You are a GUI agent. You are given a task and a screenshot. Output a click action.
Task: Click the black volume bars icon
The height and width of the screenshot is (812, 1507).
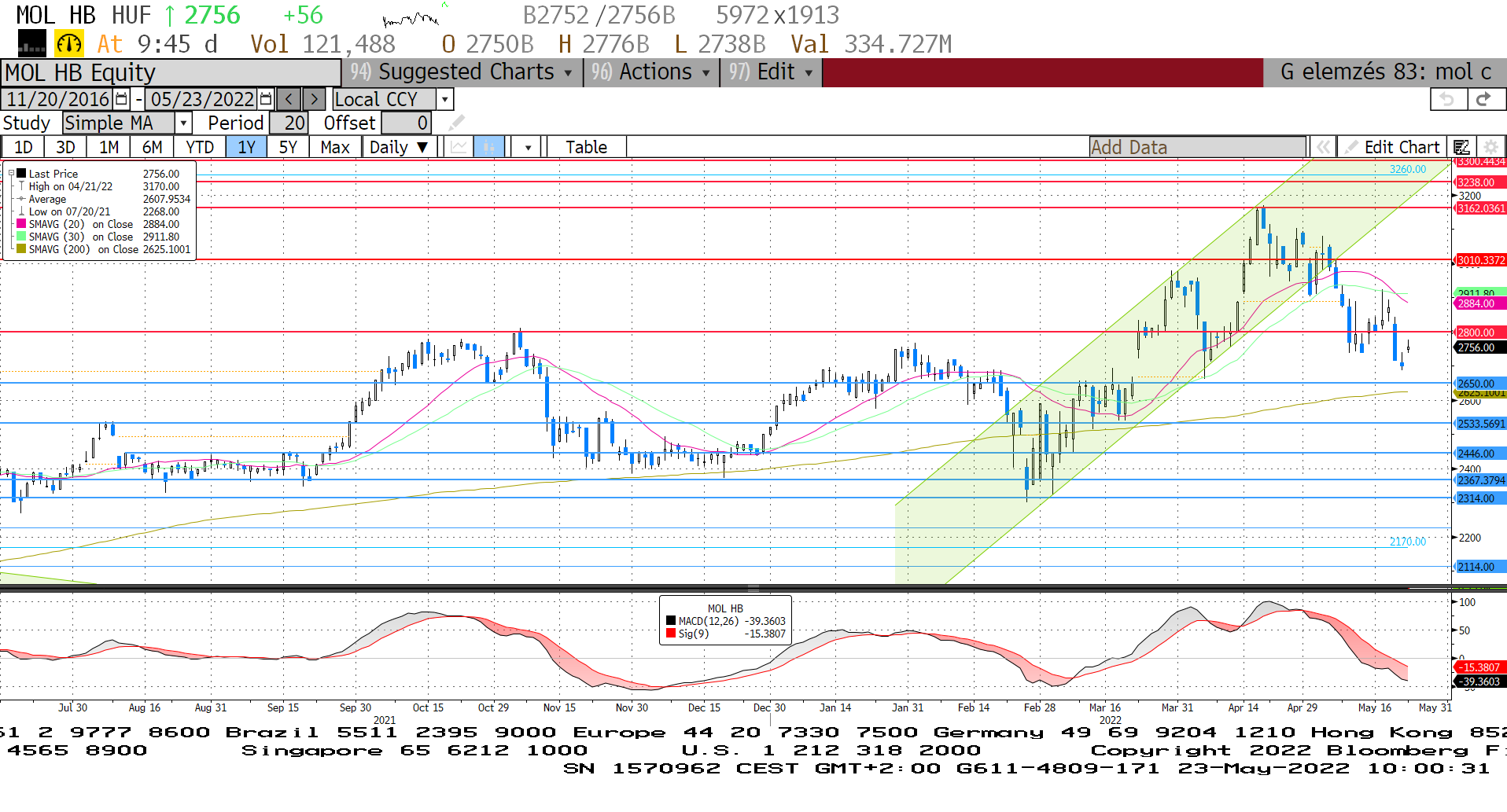(32, 44)
